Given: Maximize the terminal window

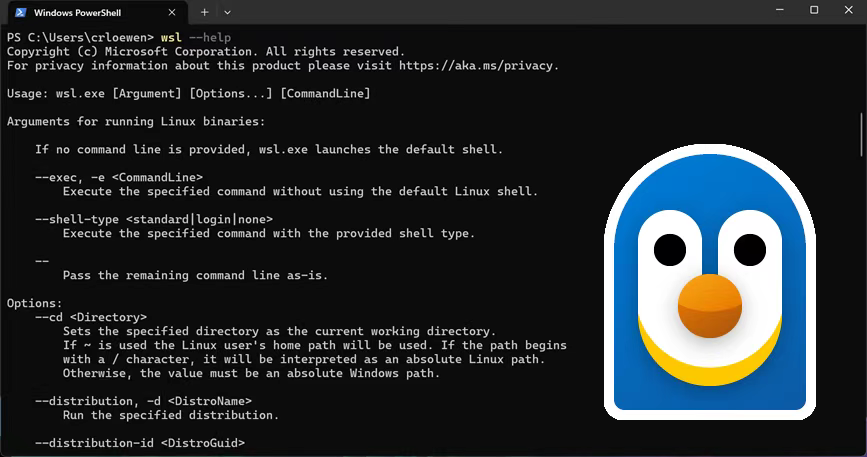Looking at the screenshot, I should coord(814,10).
